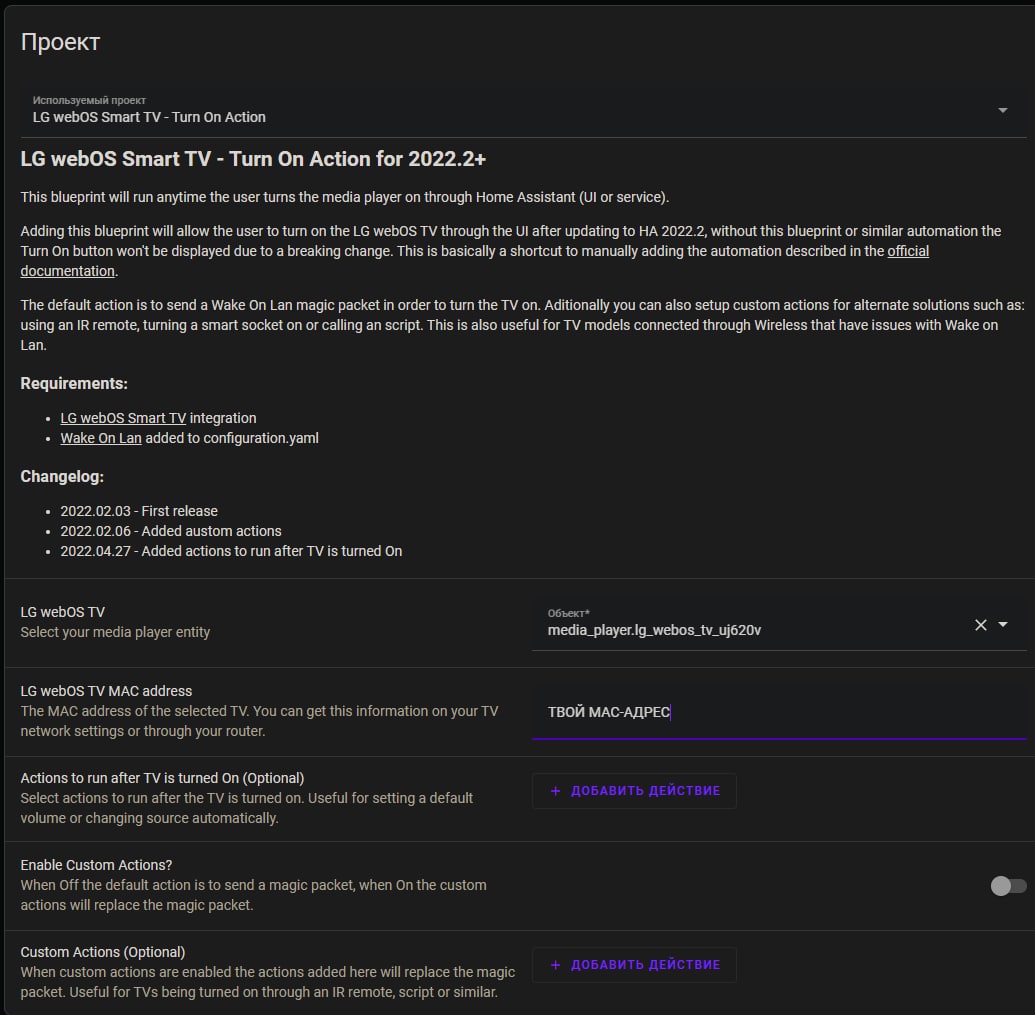1035x1015 pixels.
Task: Click the Проект section heading
Action: (60, 42)
